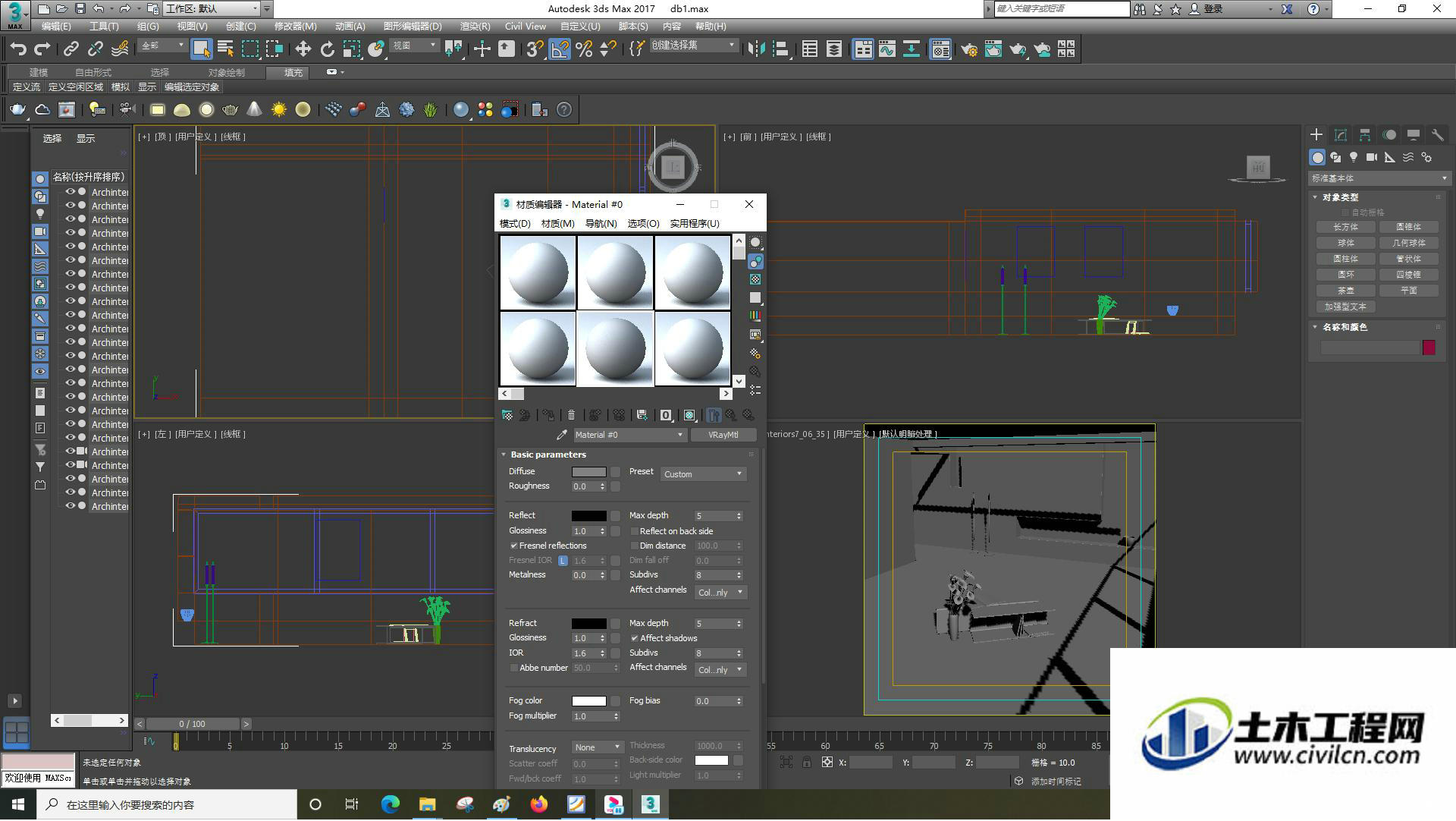Open Refract Affect channels dropdown

coord(720,670)
